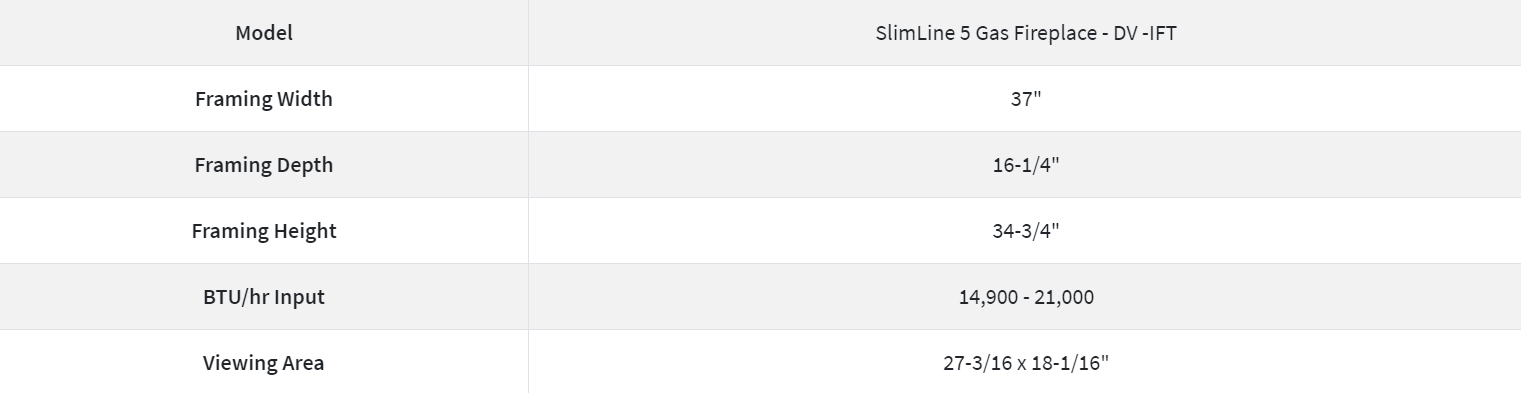This screenshot has width=1521, height=393.
Task: Select the Framing Depth label
Action: 264,165
